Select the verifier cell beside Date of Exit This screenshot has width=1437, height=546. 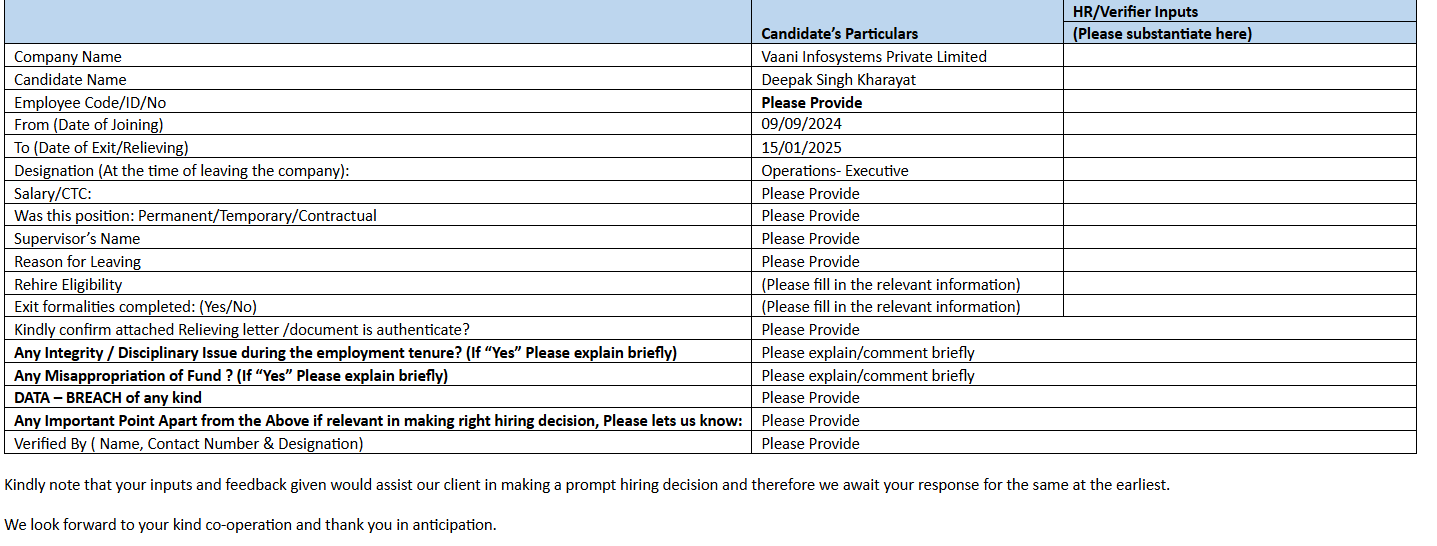[x=1239, y=147]
